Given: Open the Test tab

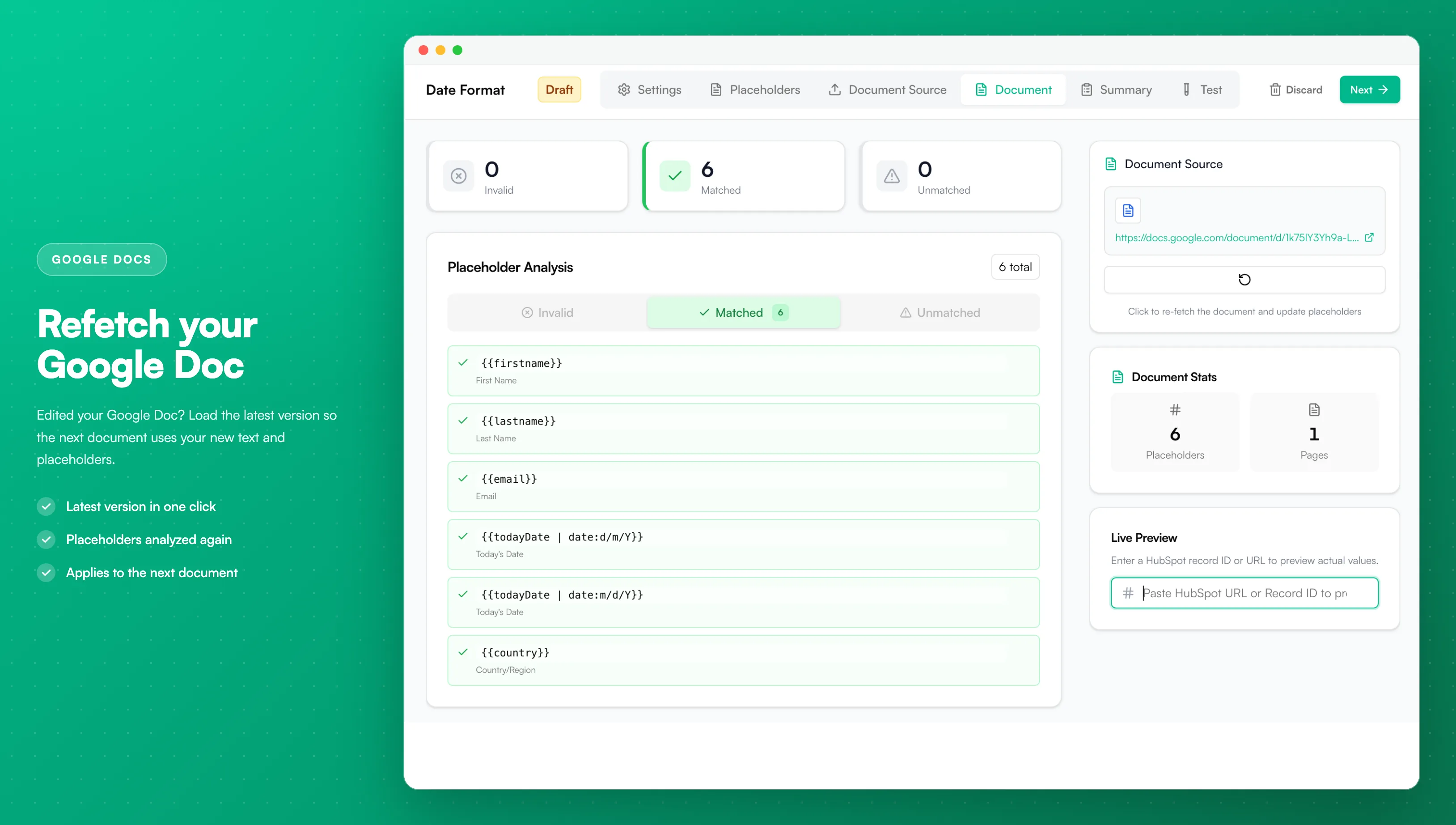Looking at the screenshot, I should click(1202, 89).
